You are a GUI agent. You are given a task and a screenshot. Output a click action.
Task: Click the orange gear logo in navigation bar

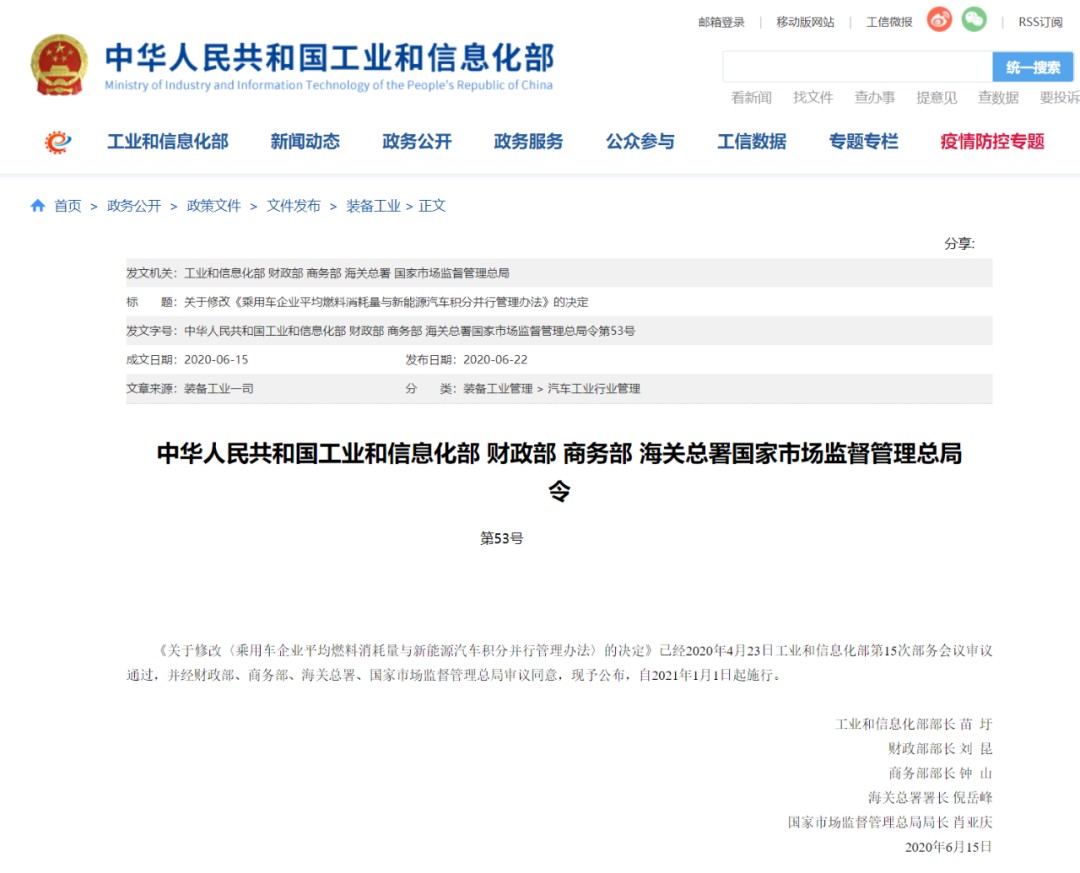point(58,142)
